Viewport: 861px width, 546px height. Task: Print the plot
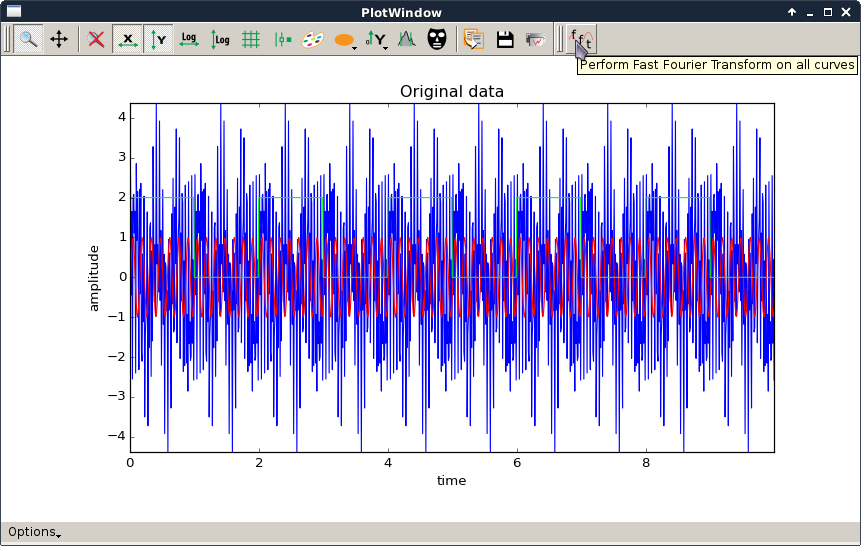coord(536,39)
